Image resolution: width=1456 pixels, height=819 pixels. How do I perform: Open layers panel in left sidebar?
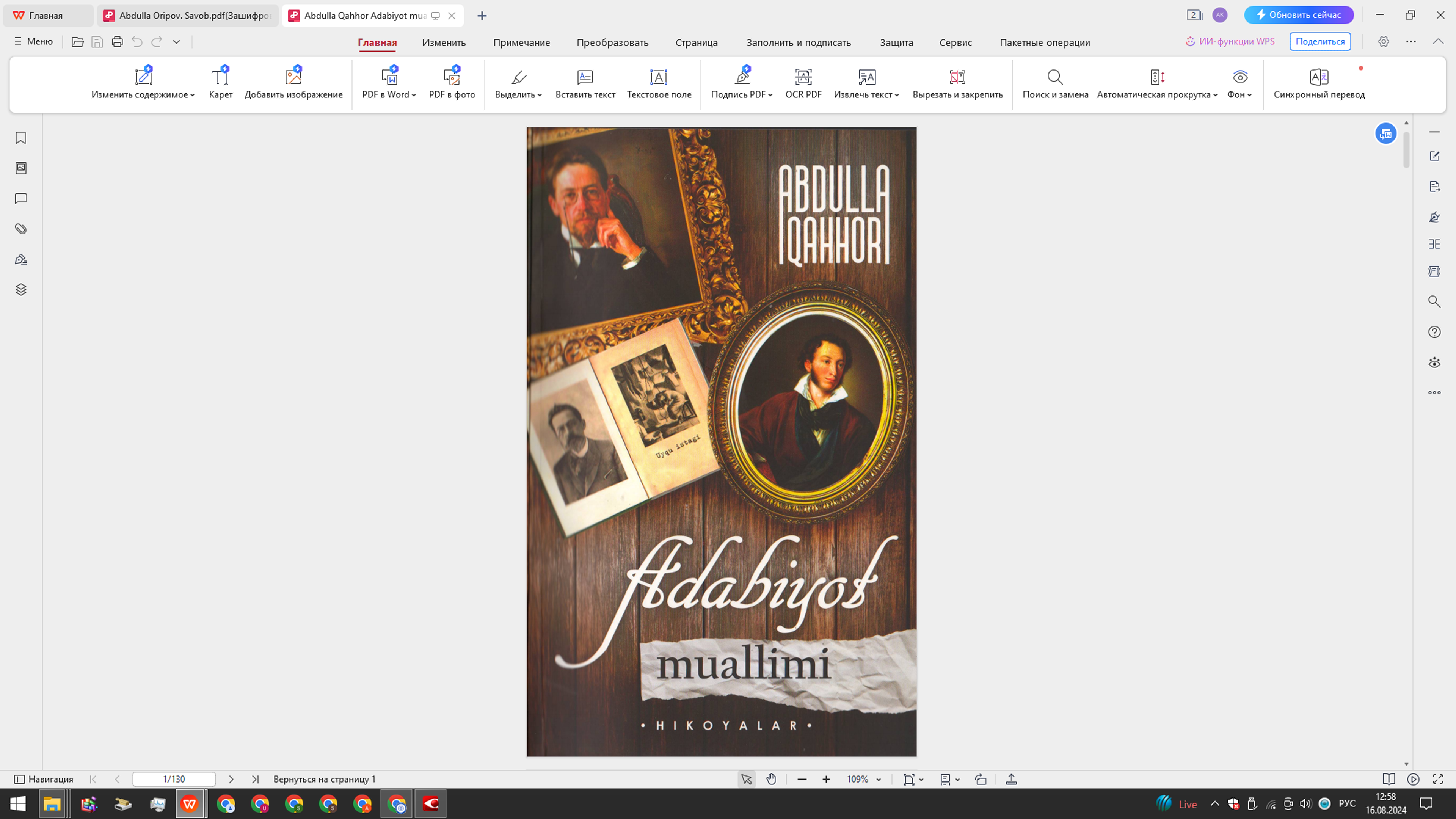coord(21,289)
